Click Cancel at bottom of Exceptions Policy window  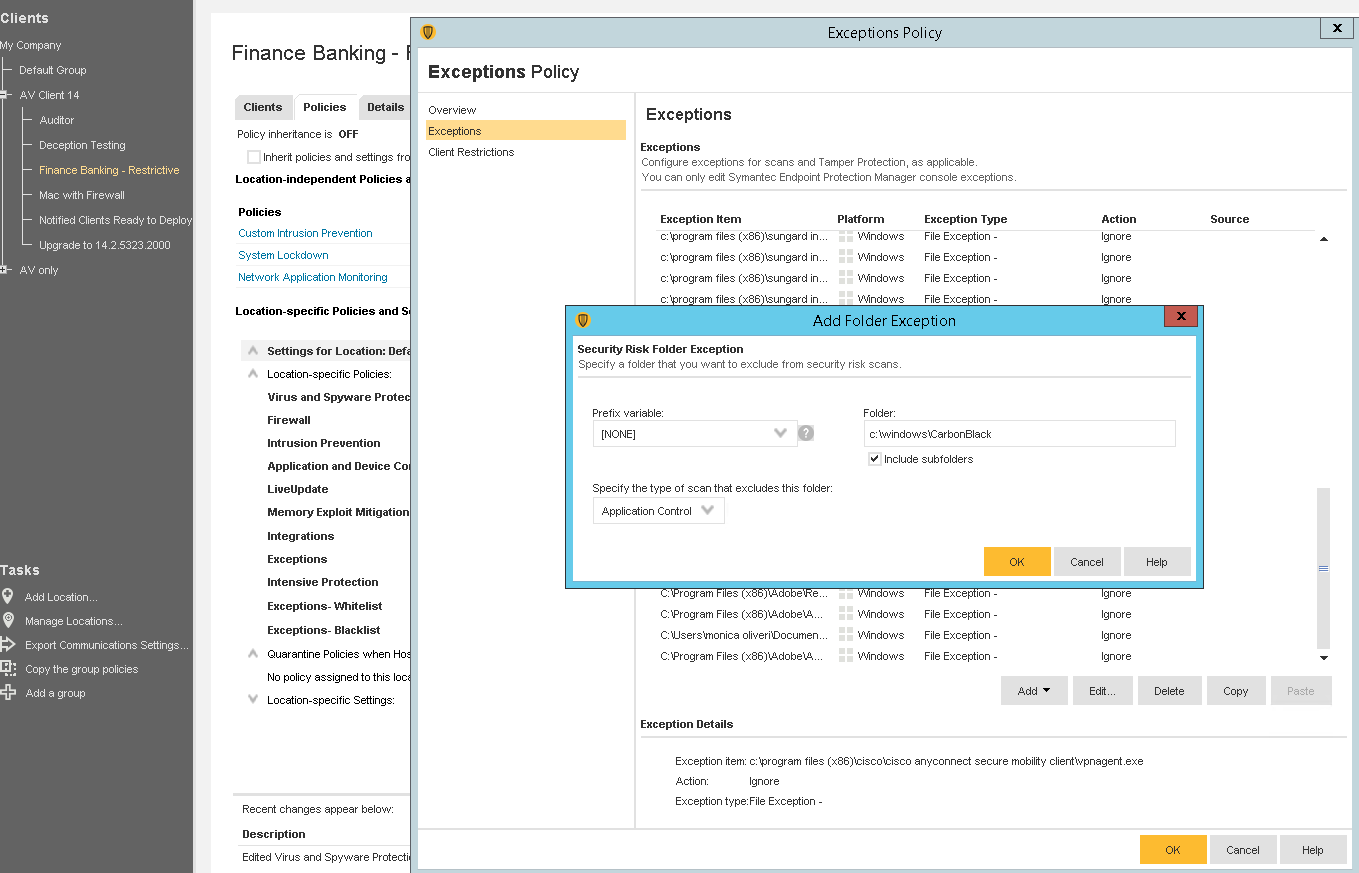[1243, 850]
